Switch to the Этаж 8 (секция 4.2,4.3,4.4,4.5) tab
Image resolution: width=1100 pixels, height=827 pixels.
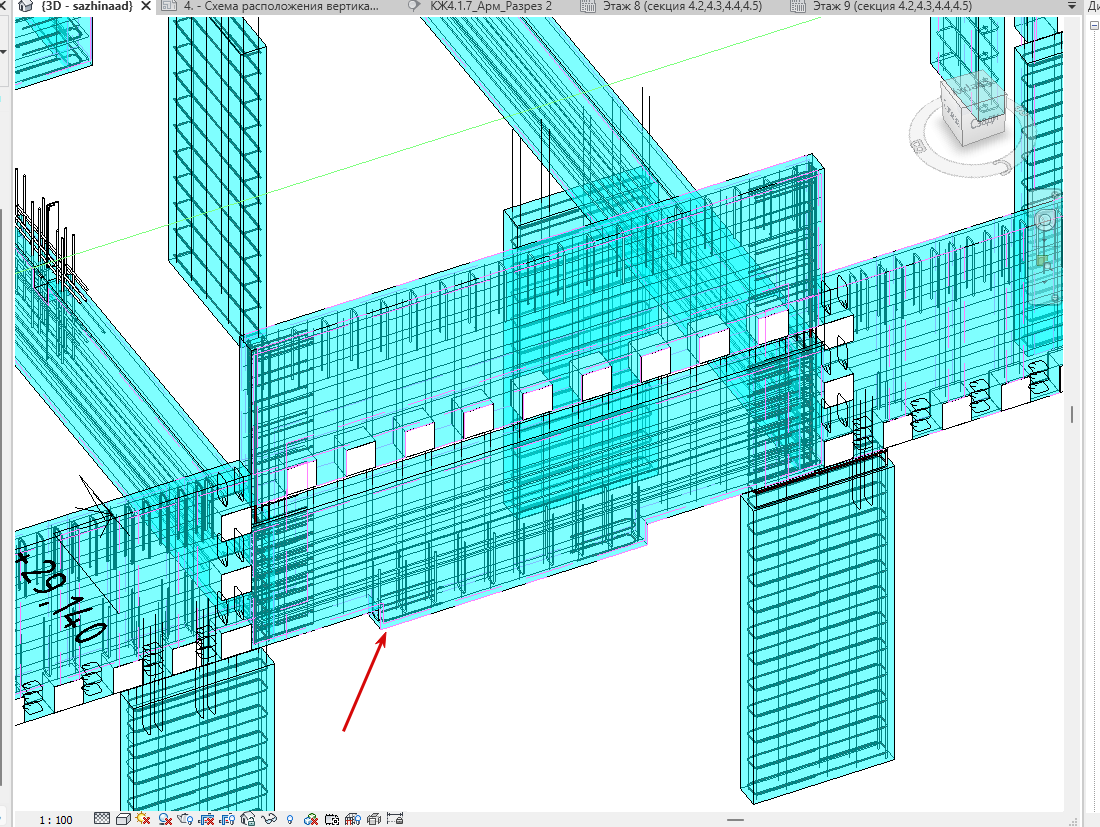[683, 6]
